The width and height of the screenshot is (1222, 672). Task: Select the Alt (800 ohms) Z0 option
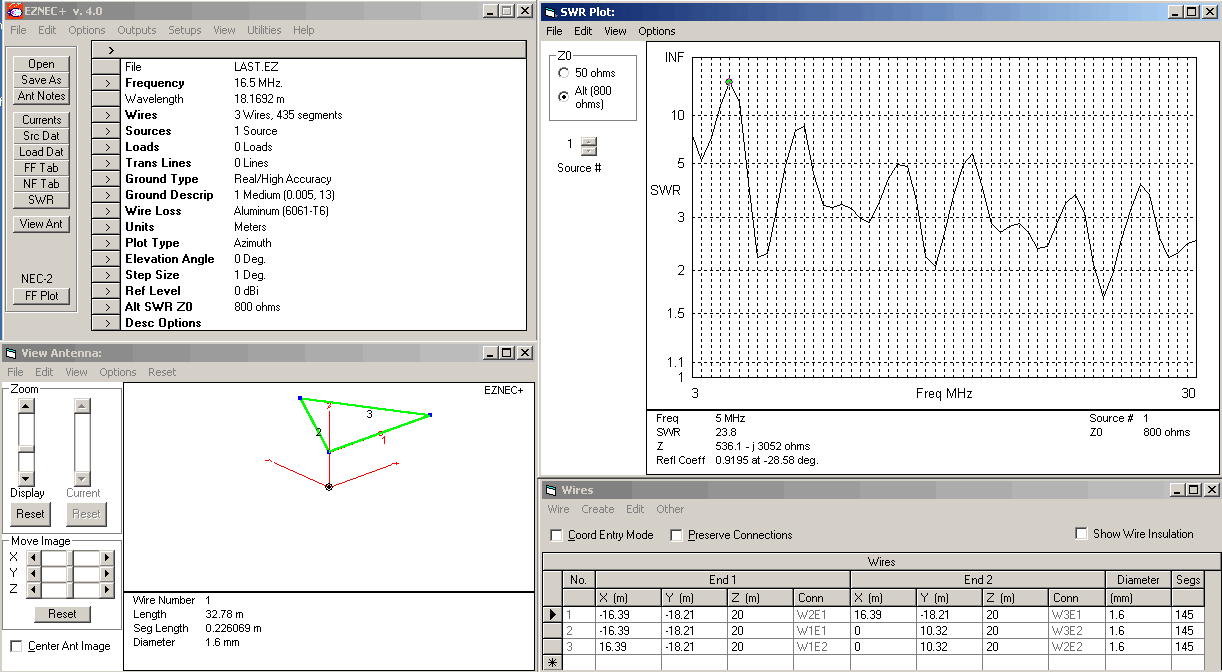point(564,96)
